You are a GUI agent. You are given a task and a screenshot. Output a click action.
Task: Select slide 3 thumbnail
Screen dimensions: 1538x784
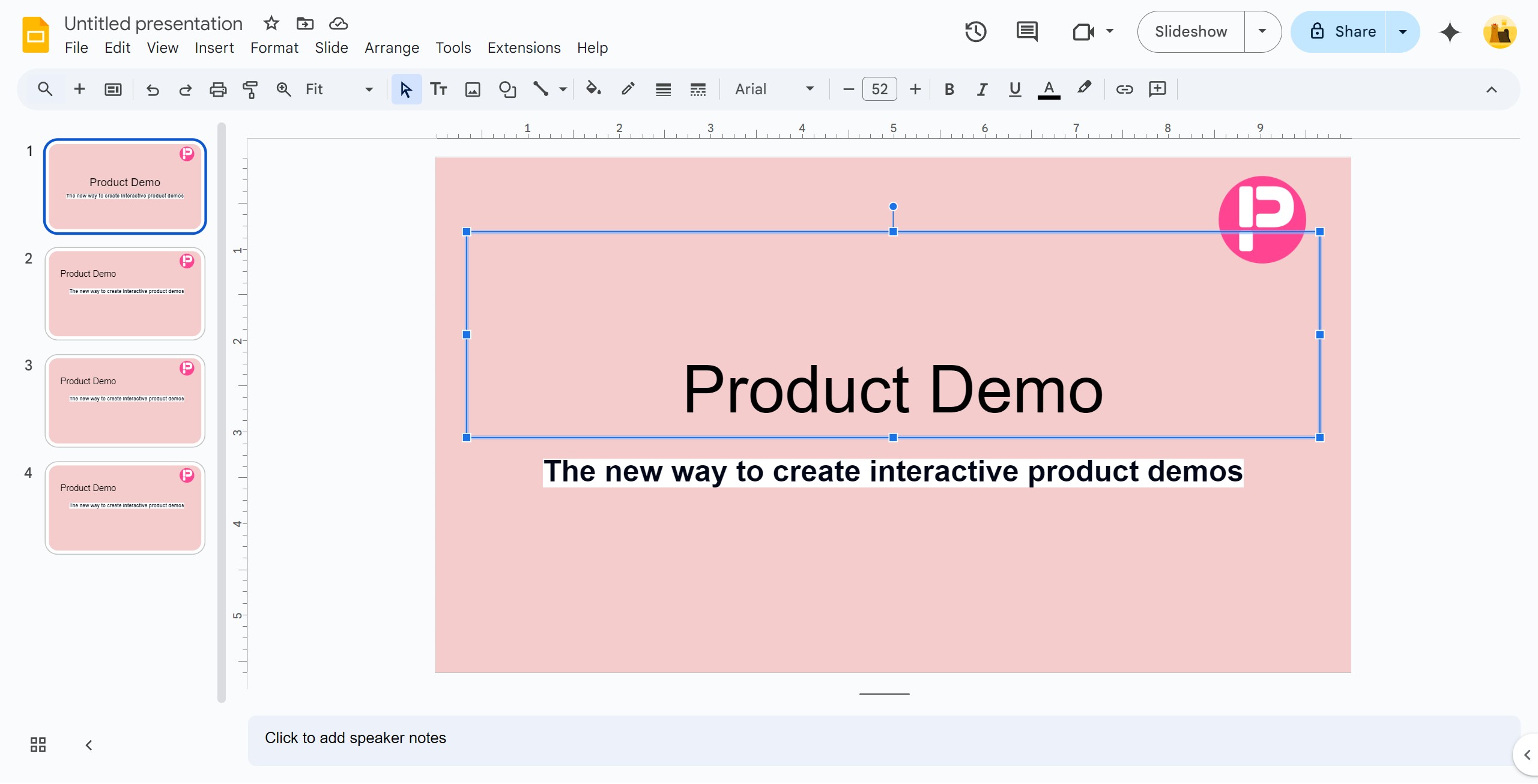[x=125, y=400]
